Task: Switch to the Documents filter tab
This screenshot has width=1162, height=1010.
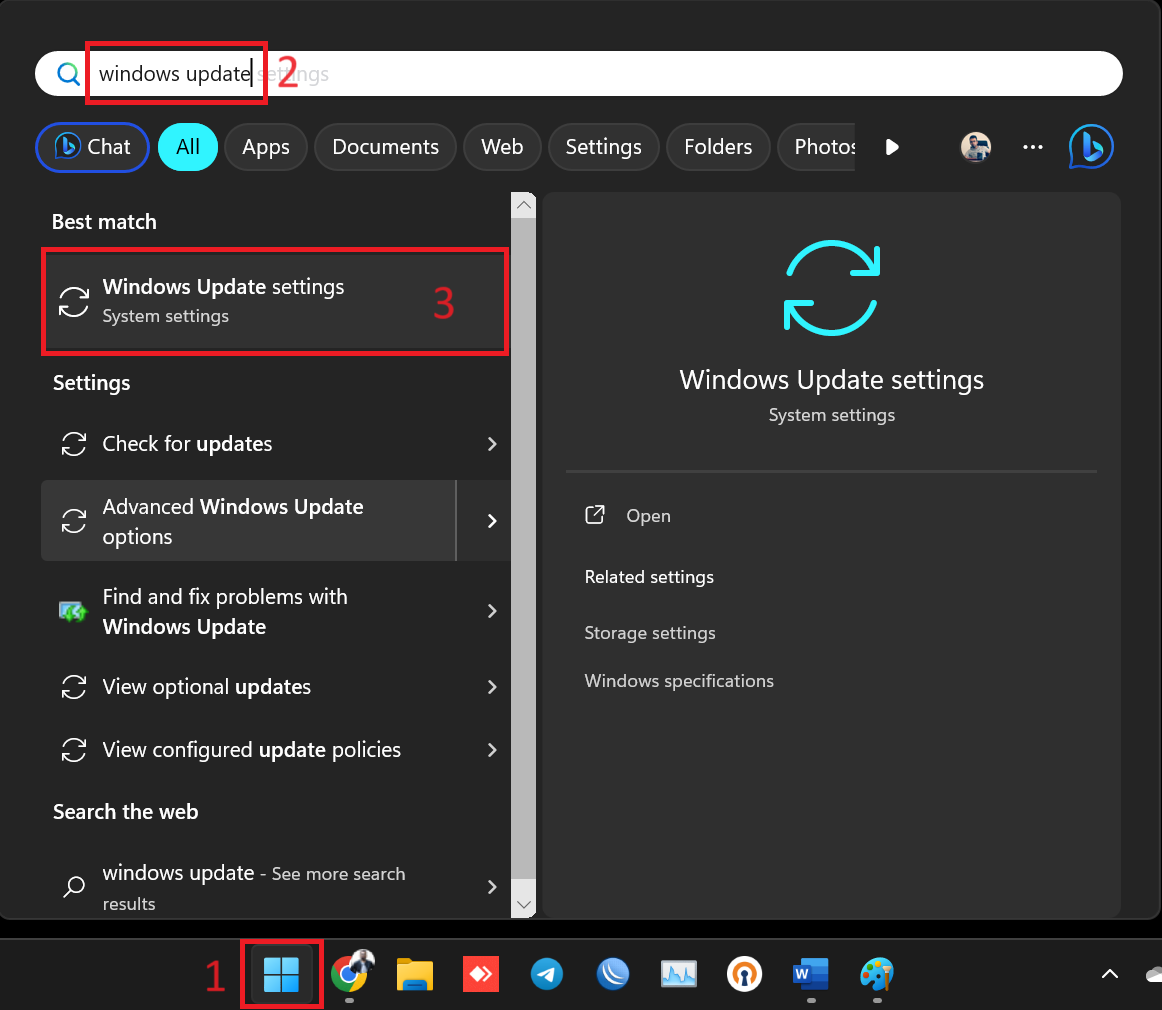Action: [385, 147]
